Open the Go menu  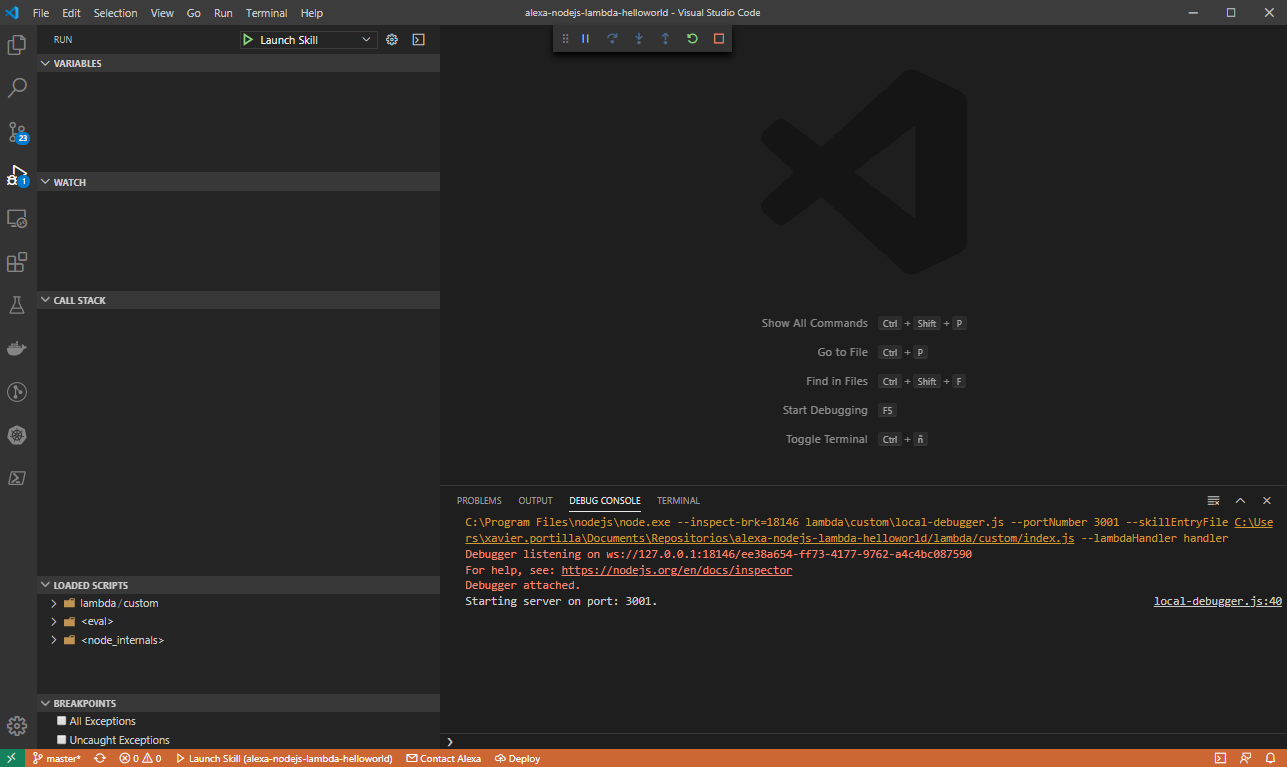194,13
